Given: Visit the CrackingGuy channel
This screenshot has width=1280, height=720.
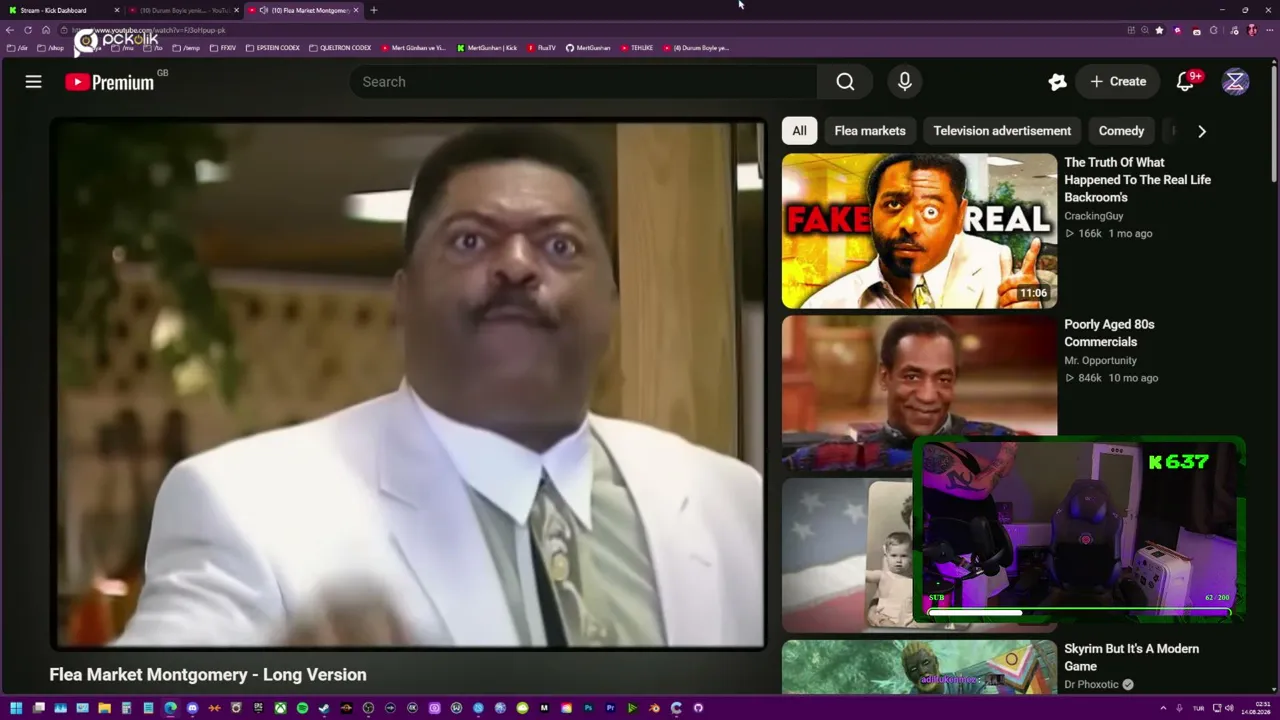Looking at the screenshot, I should (x=1093, y=216).
